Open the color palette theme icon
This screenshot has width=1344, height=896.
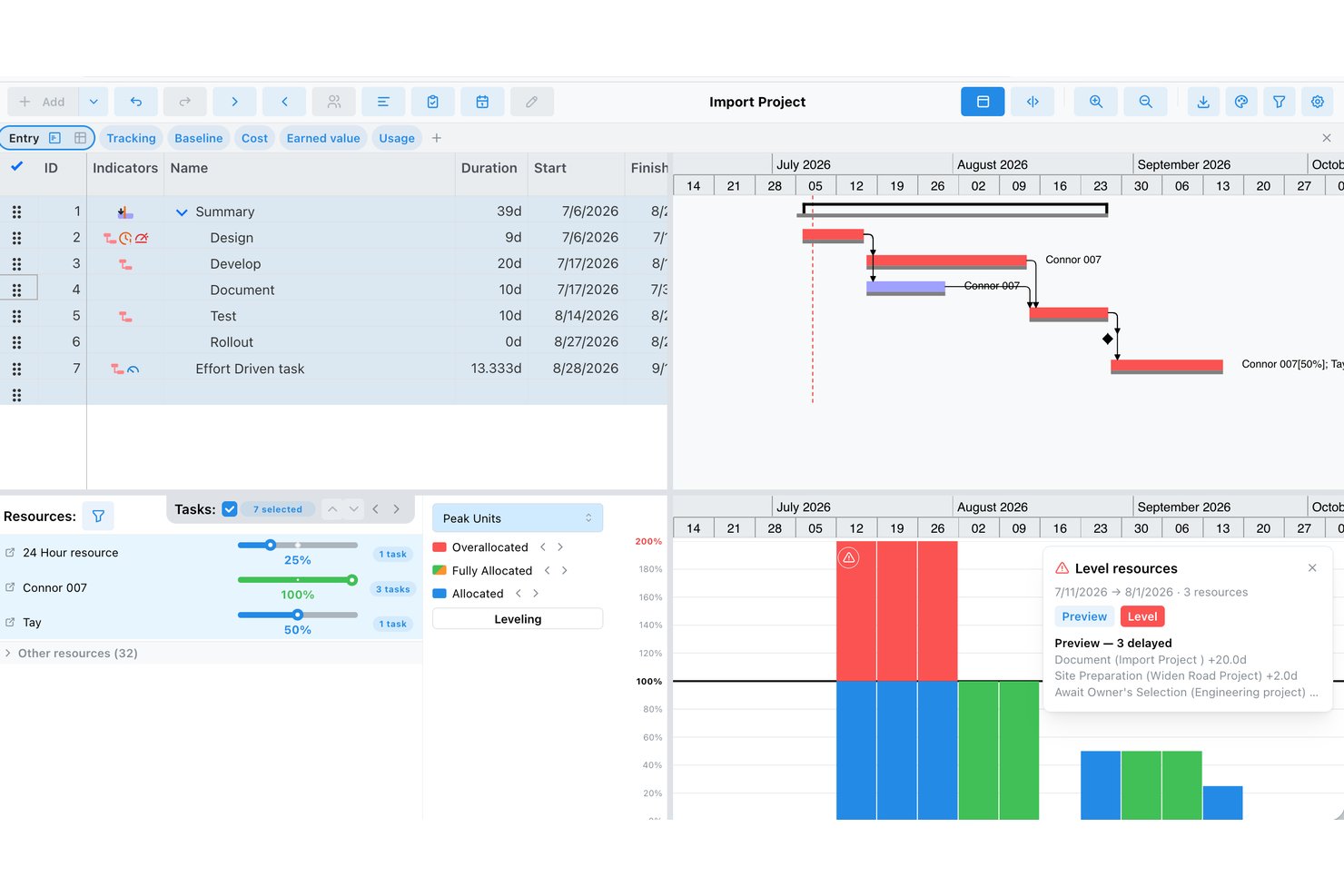pyautogui.click(x=1241, y=102)
